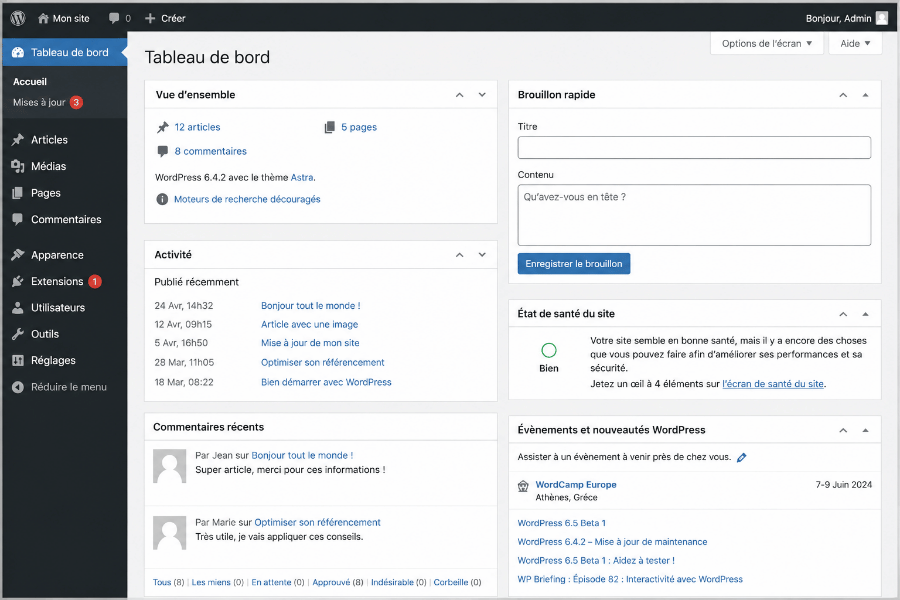
Task: Open Tableau de bord in sidebar
Action: point(65,52)
